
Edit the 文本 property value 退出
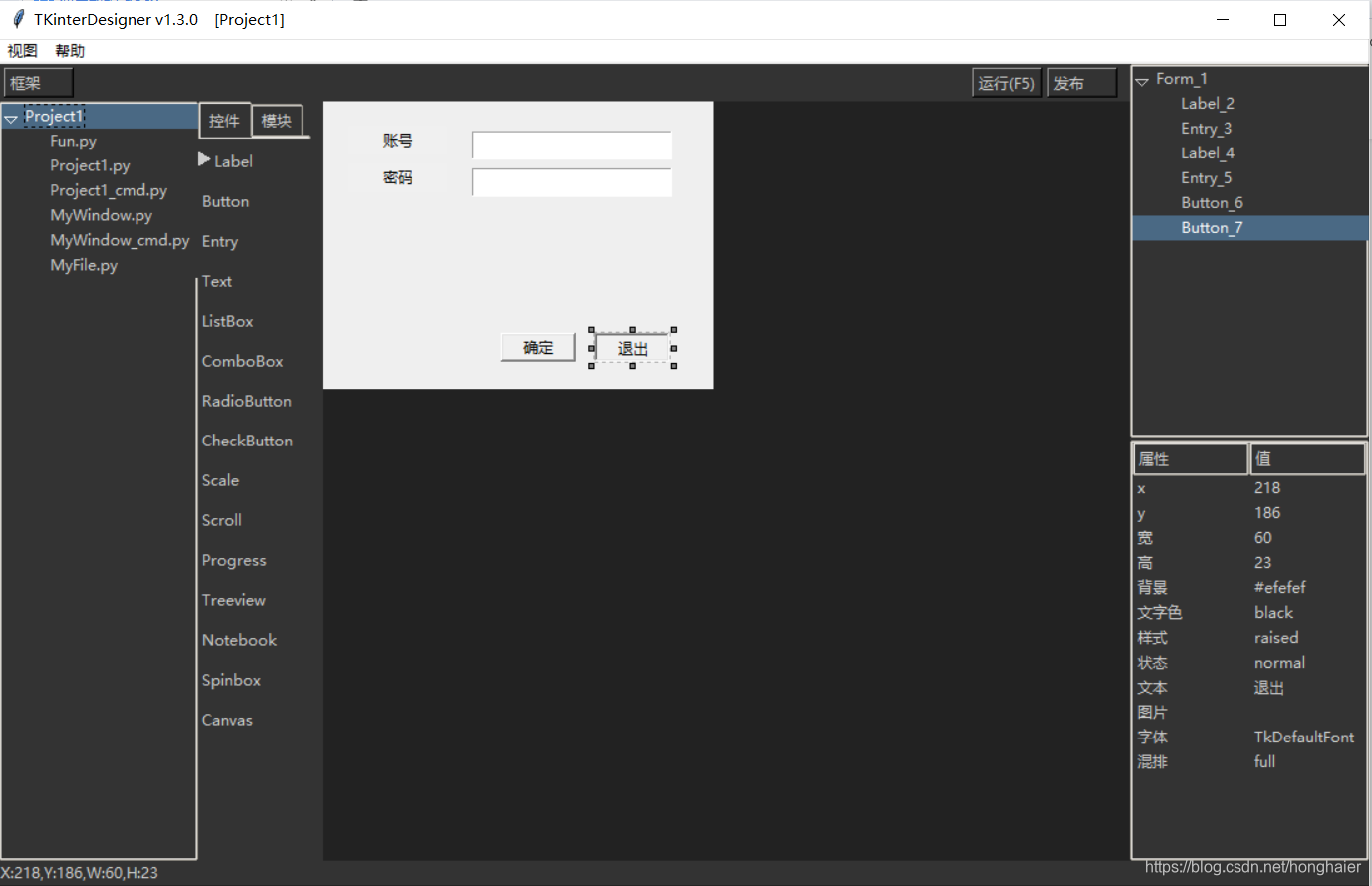point(1269,688)
